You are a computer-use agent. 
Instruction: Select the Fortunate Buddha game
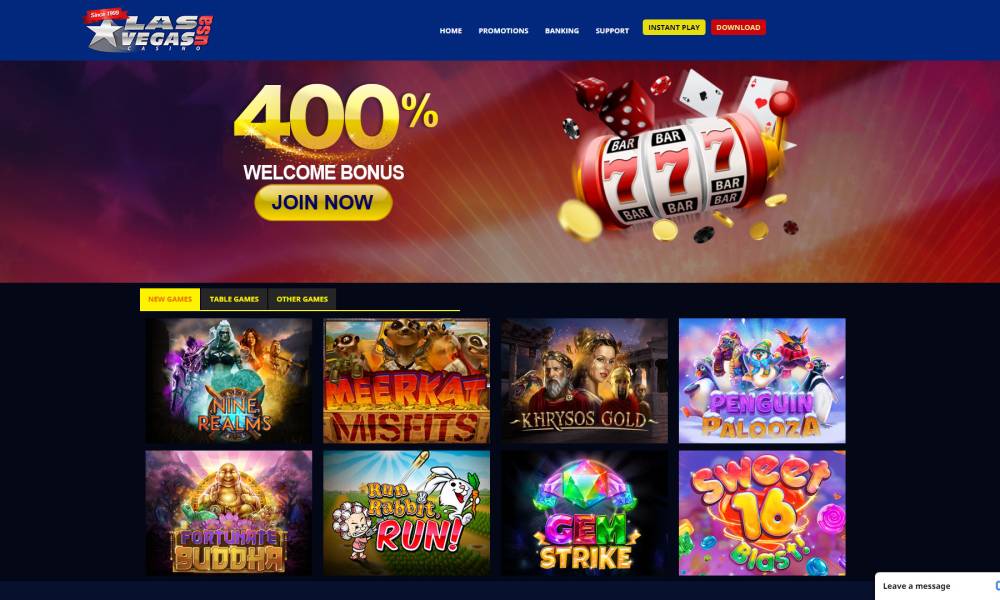pos(229,513)
